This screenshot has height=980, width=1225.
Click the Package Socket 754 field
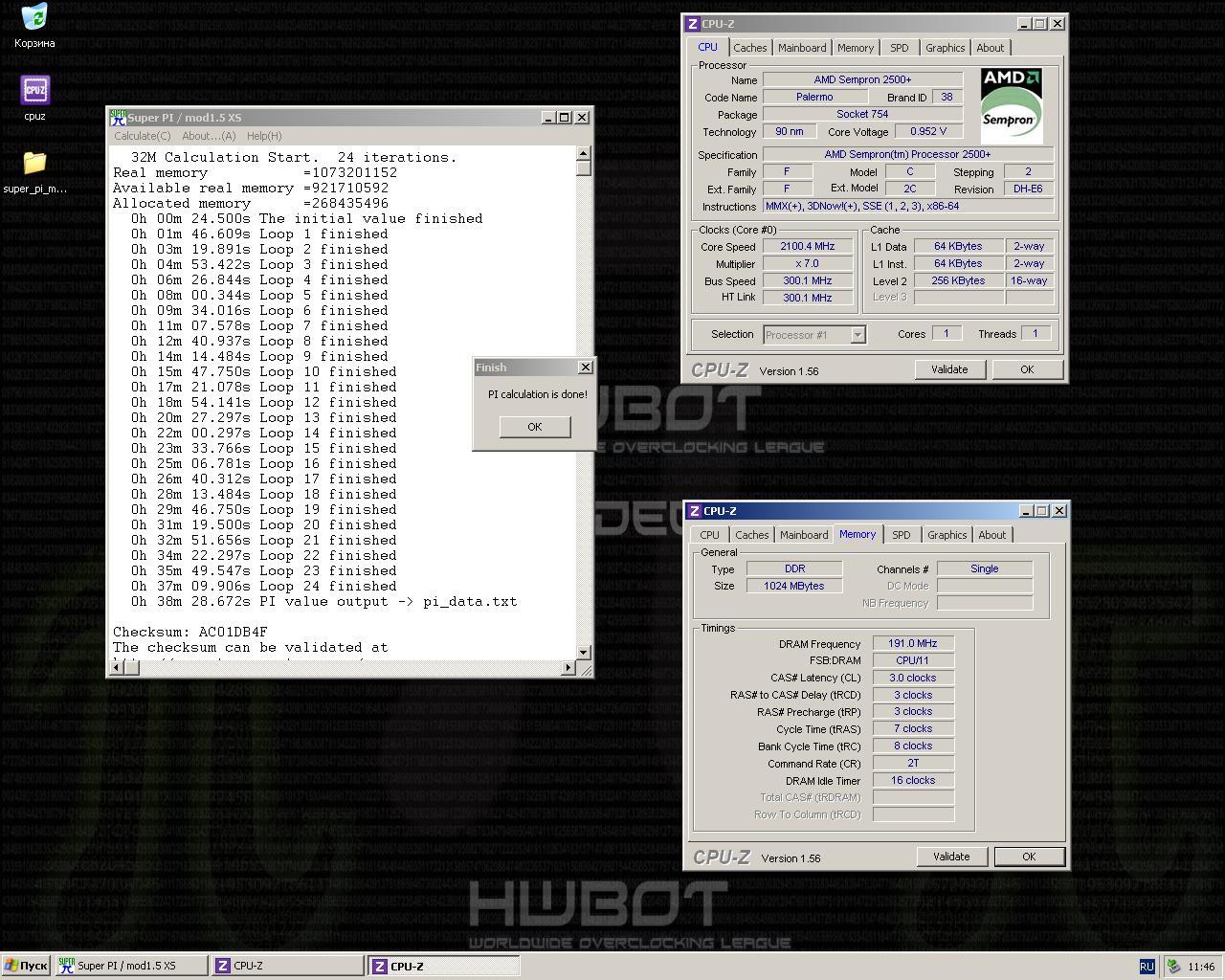862,115
